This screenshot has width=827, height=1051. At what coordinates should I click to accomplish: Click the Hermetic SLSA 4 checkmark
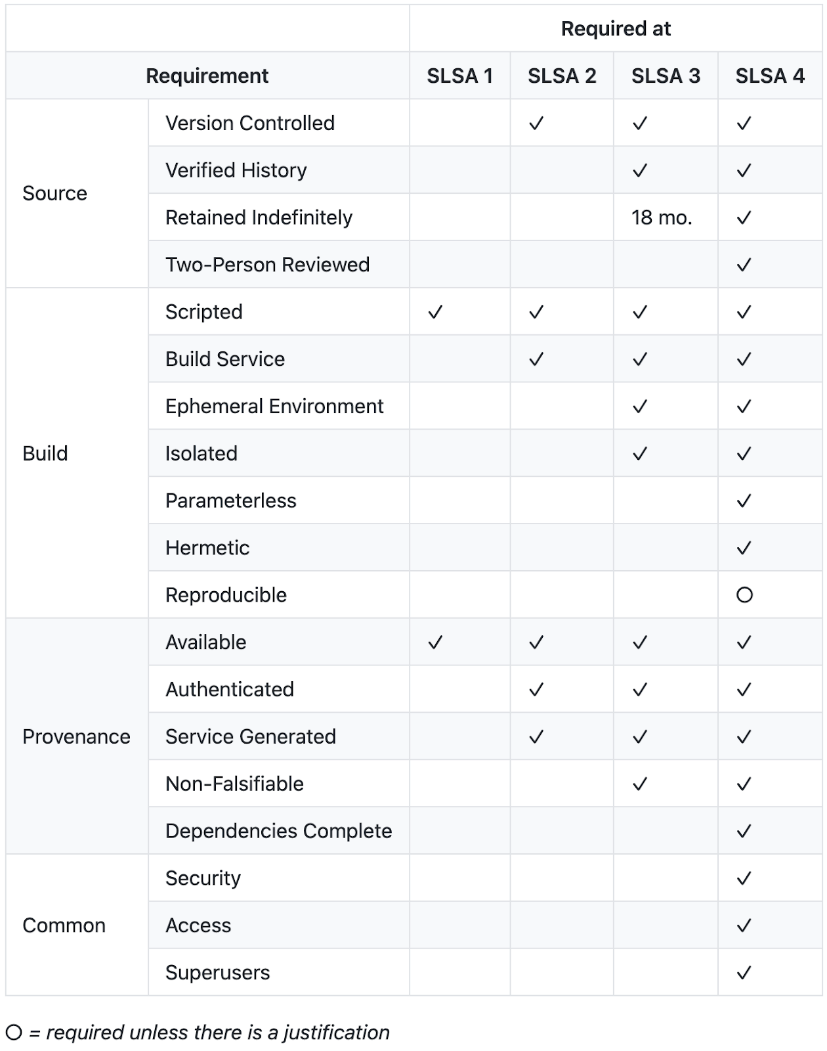(x=743, y=549)
